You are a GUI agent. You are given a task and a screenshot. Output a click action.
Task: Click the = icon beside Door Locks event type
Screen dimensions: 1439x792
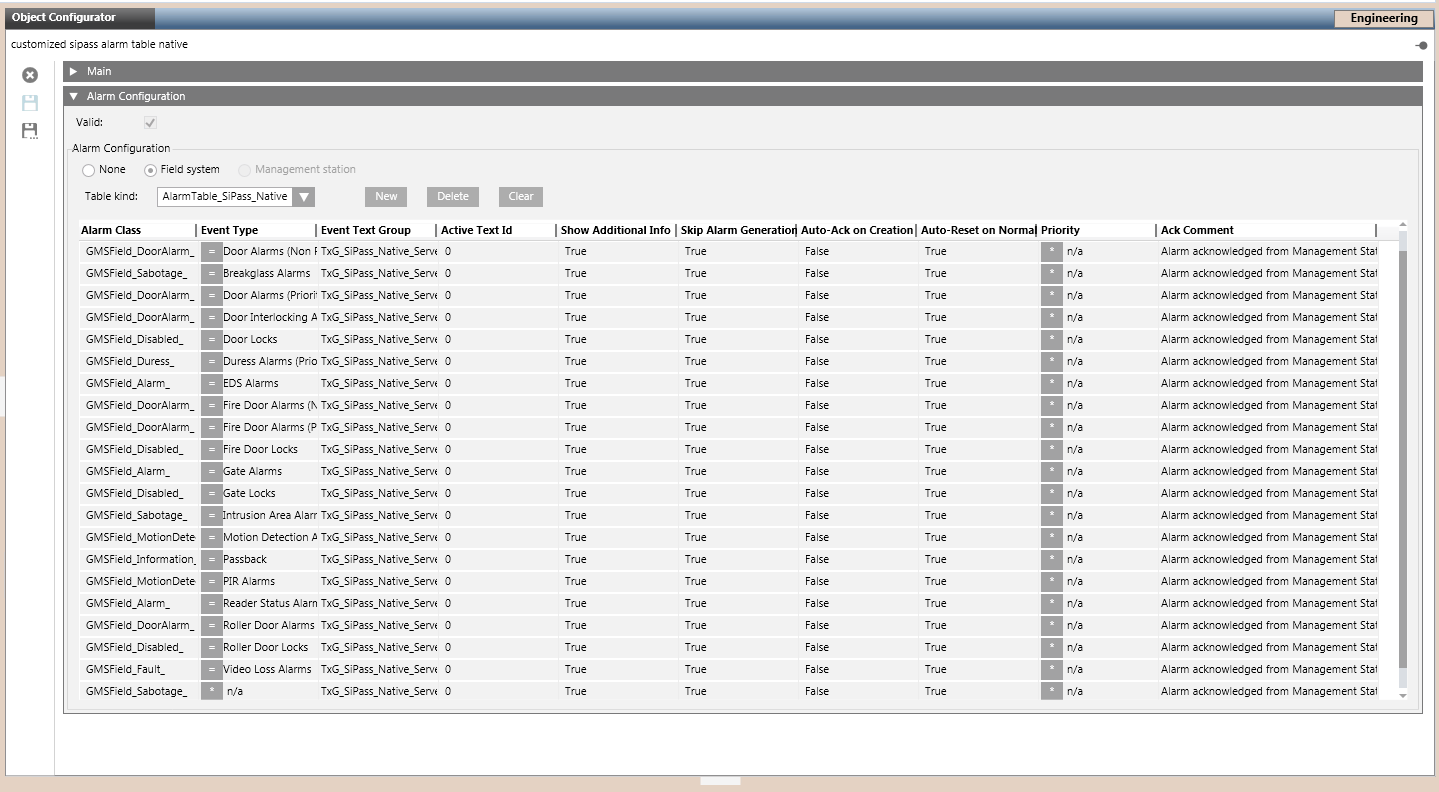[211, 339]
